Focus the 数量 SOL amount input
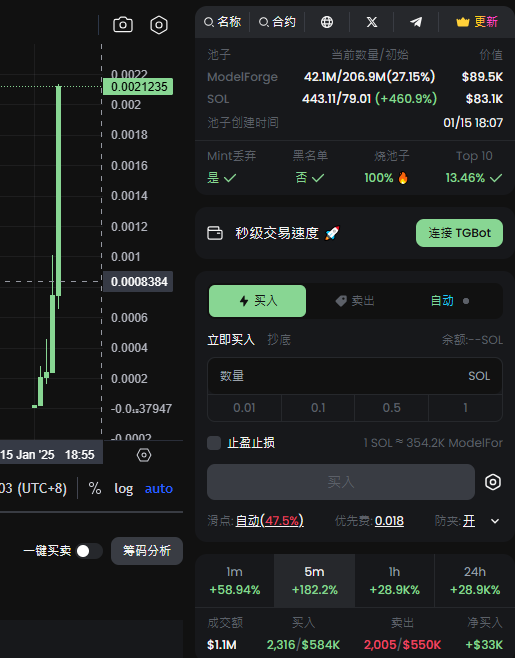 tap(355, 376)
